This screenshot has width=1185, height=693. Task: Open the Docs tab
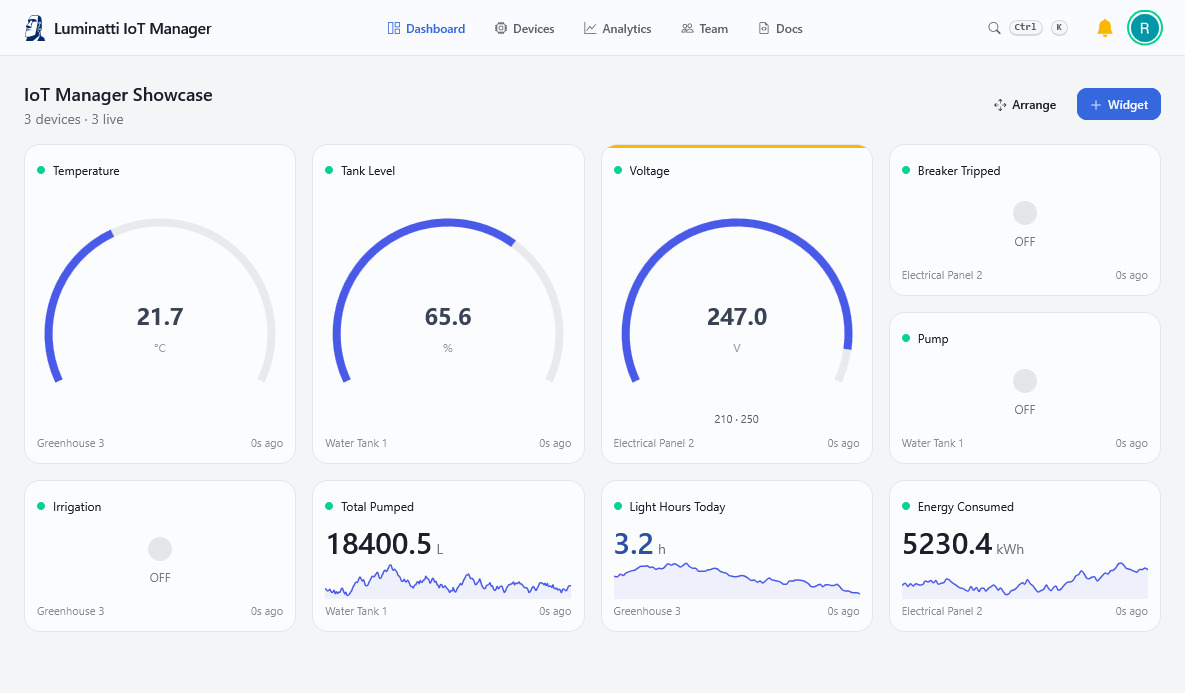pos(780,28)
